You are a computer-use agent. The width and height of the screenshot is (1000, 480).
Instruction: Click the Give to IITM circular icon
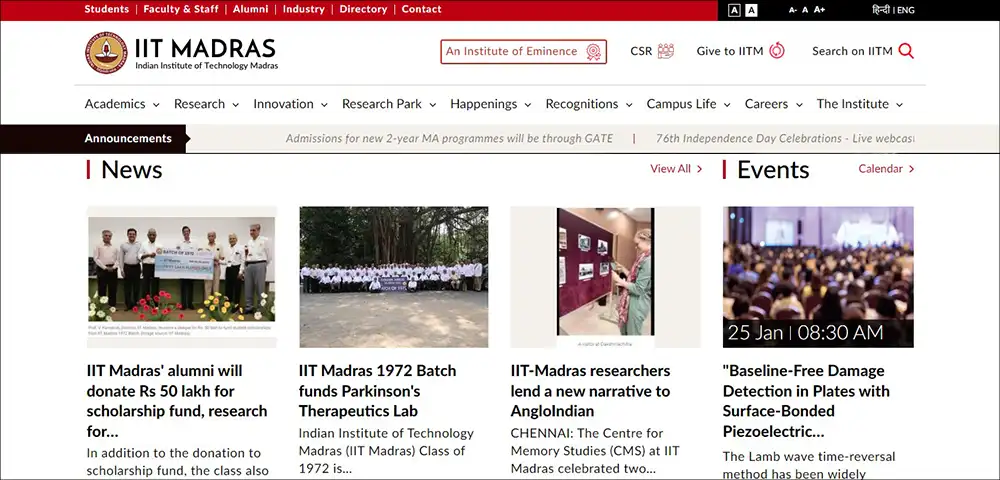click(777, 50)
